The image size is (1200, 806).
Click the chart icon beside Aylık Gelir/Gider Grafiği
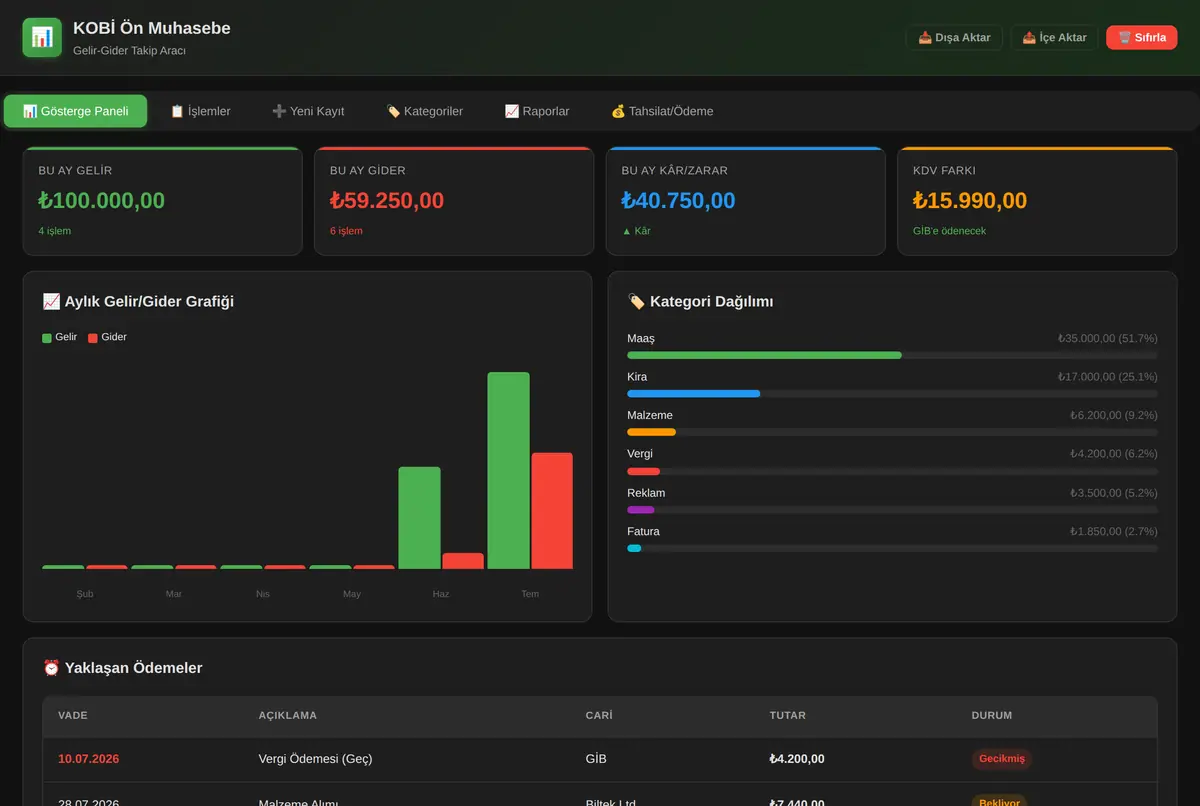(x=51, y=301)
